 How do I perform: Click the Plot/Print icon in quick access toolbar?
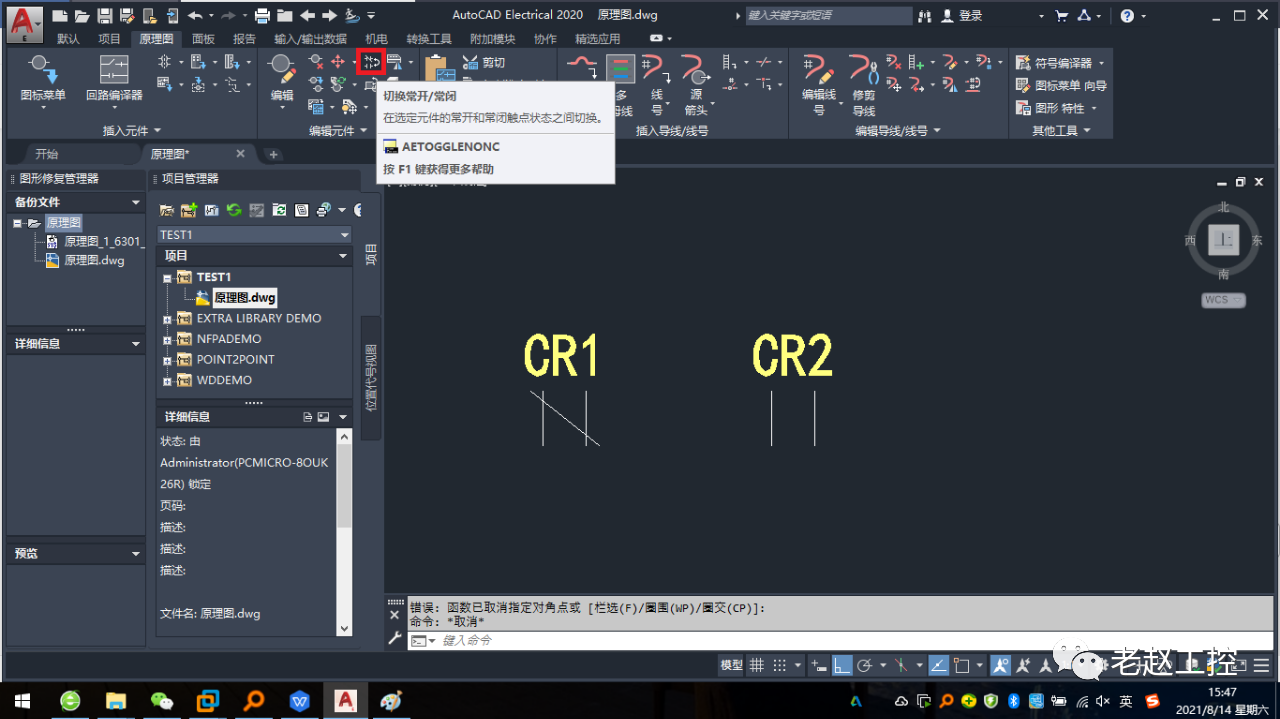point(262,16)
